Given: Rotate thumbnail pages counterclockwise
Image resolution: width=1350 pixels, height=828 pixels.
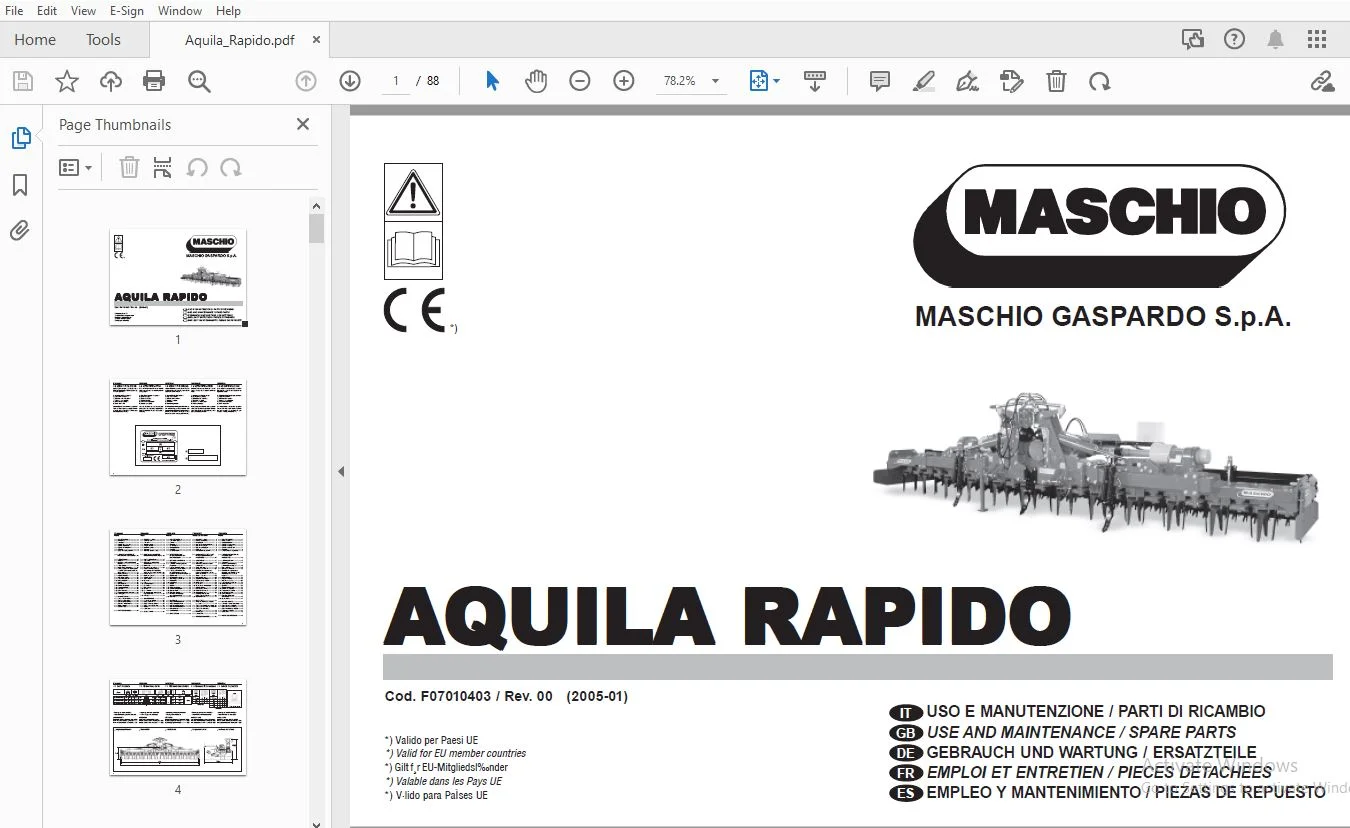Looking at the screenshot, I should click(197, 167).
